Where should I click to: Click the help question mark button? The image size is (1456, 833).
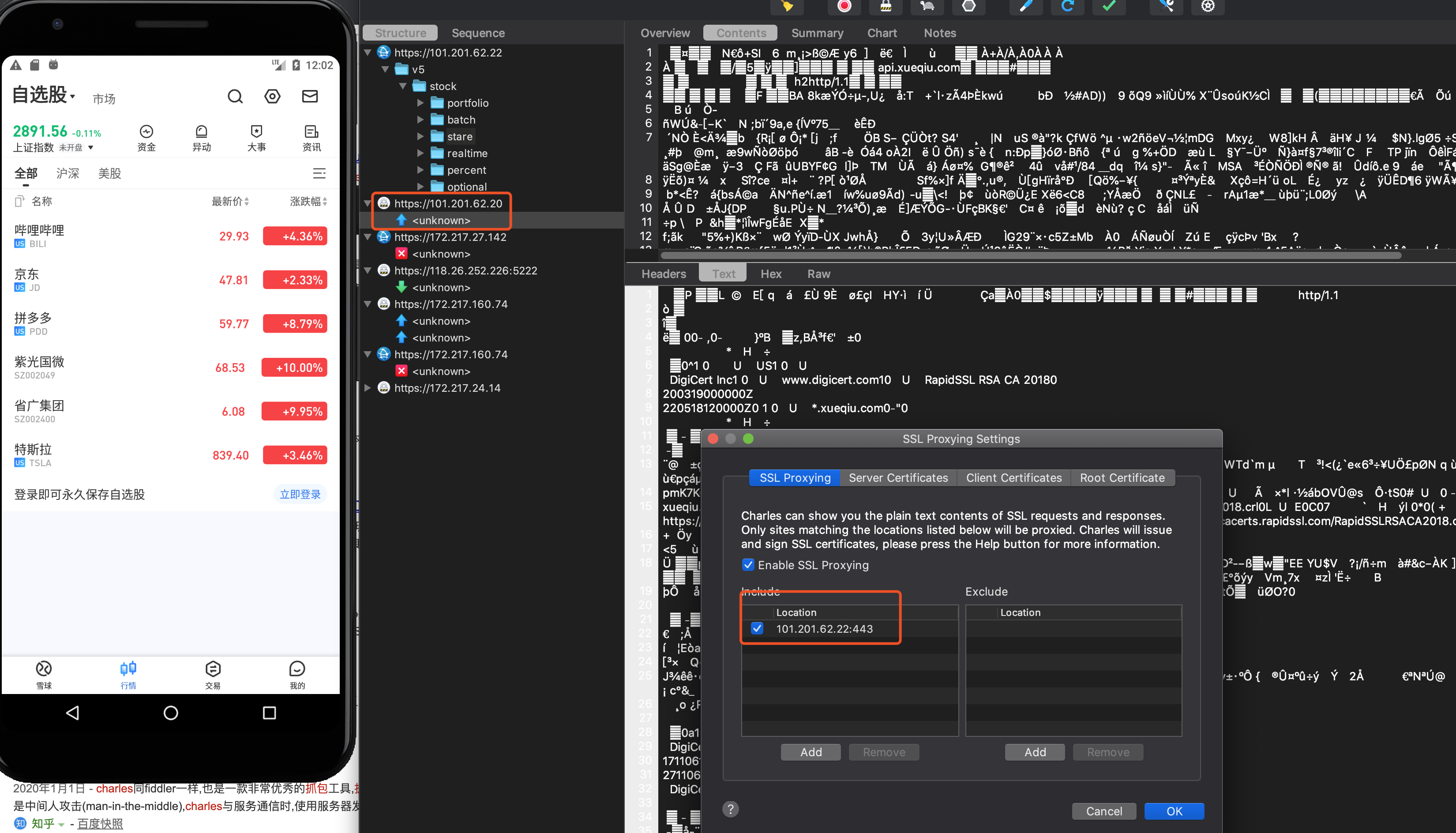point(731,808)
